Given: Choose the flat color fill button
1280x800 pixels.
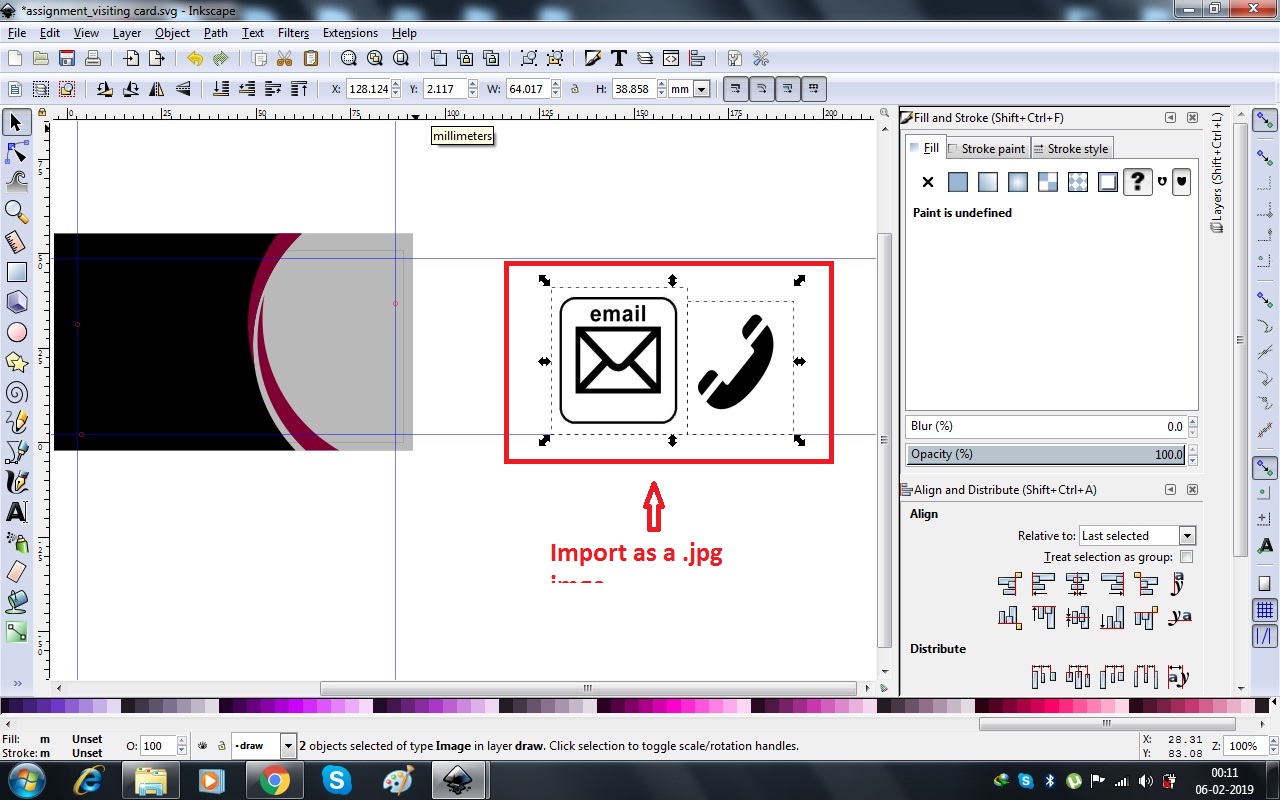Looking at the screenshot, I should click(958, 182).
